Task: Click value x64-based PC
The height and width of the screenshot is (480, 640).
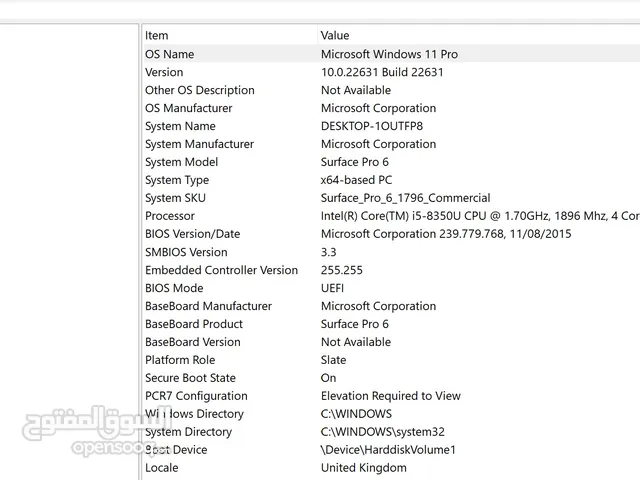Action: point(356,180)
